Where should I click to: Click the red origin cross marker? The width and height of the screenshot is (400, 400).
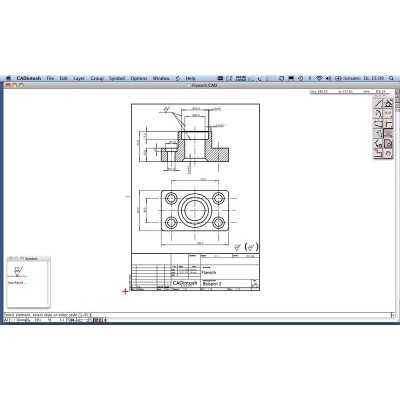point(125,292)
